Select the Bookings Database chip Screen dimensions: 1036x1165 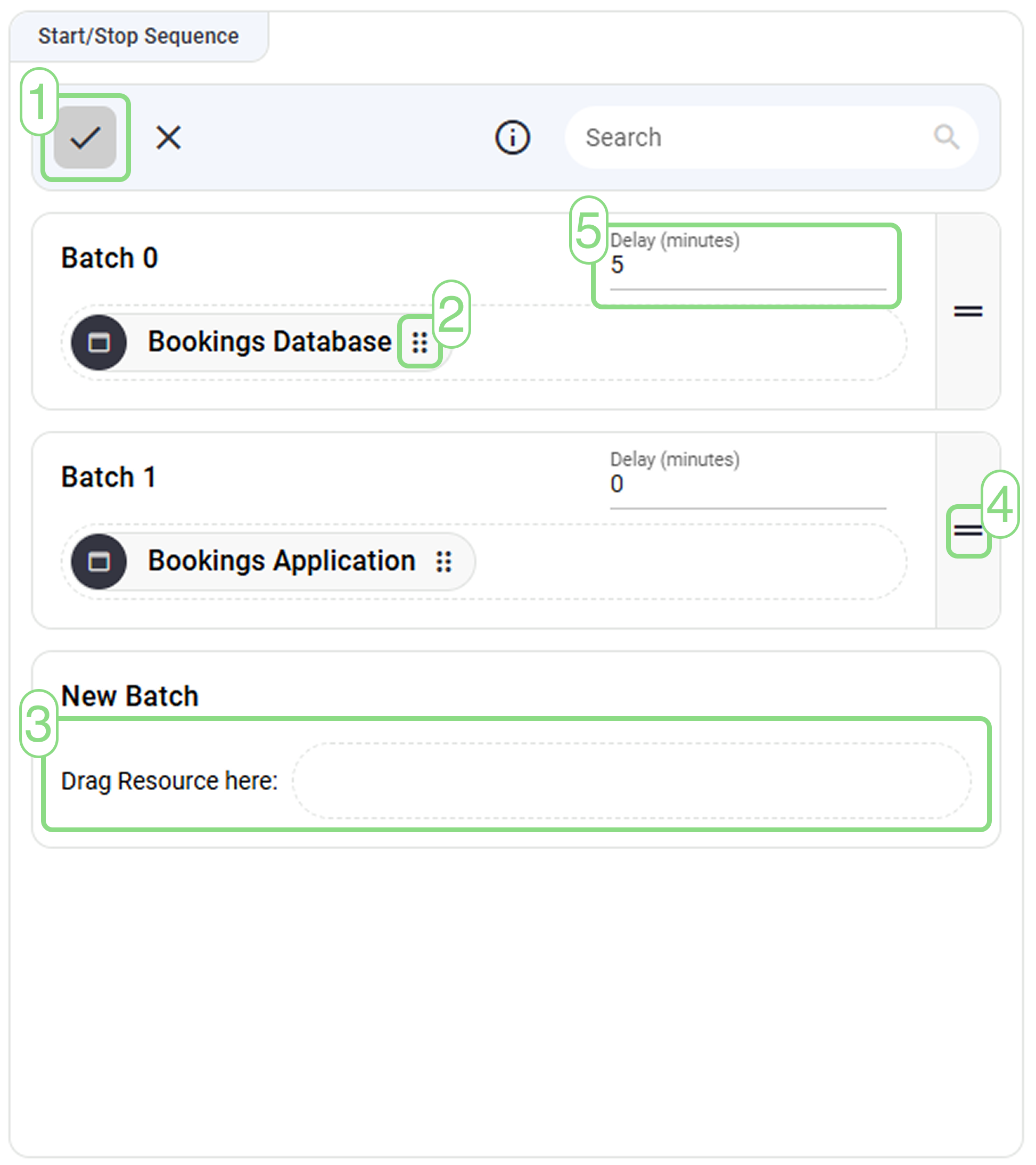pyautogui.click(x=257, y=342)
